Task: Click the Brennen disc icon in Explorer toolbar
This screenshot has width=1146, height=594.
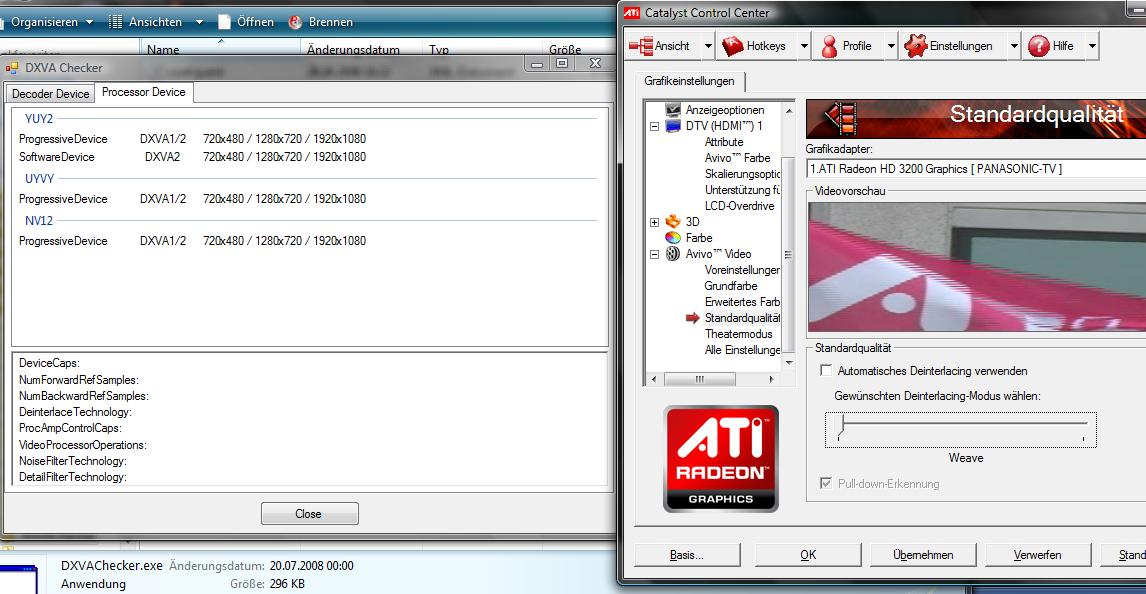Action: pos(296,21)
